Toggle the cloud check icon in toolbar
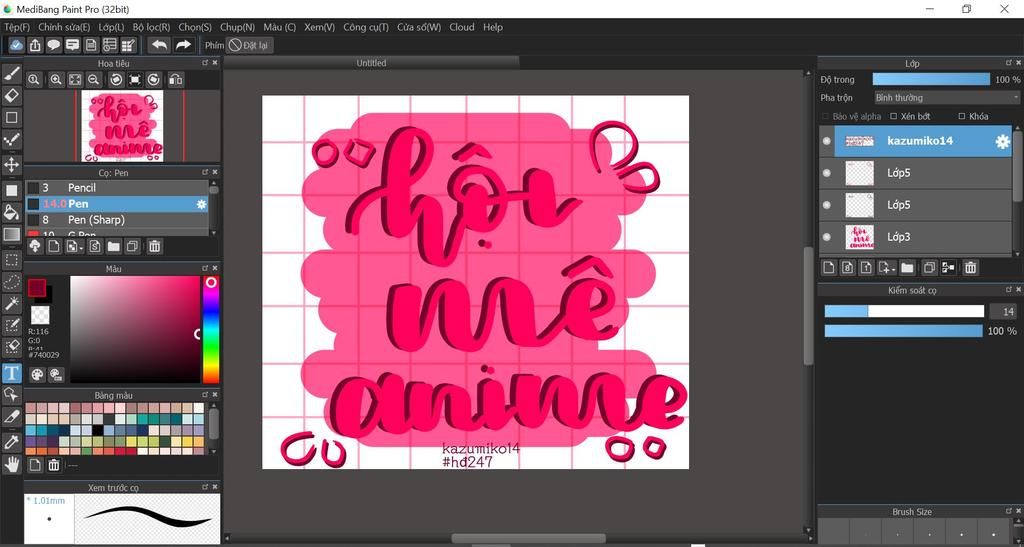 tap(16, 45)
